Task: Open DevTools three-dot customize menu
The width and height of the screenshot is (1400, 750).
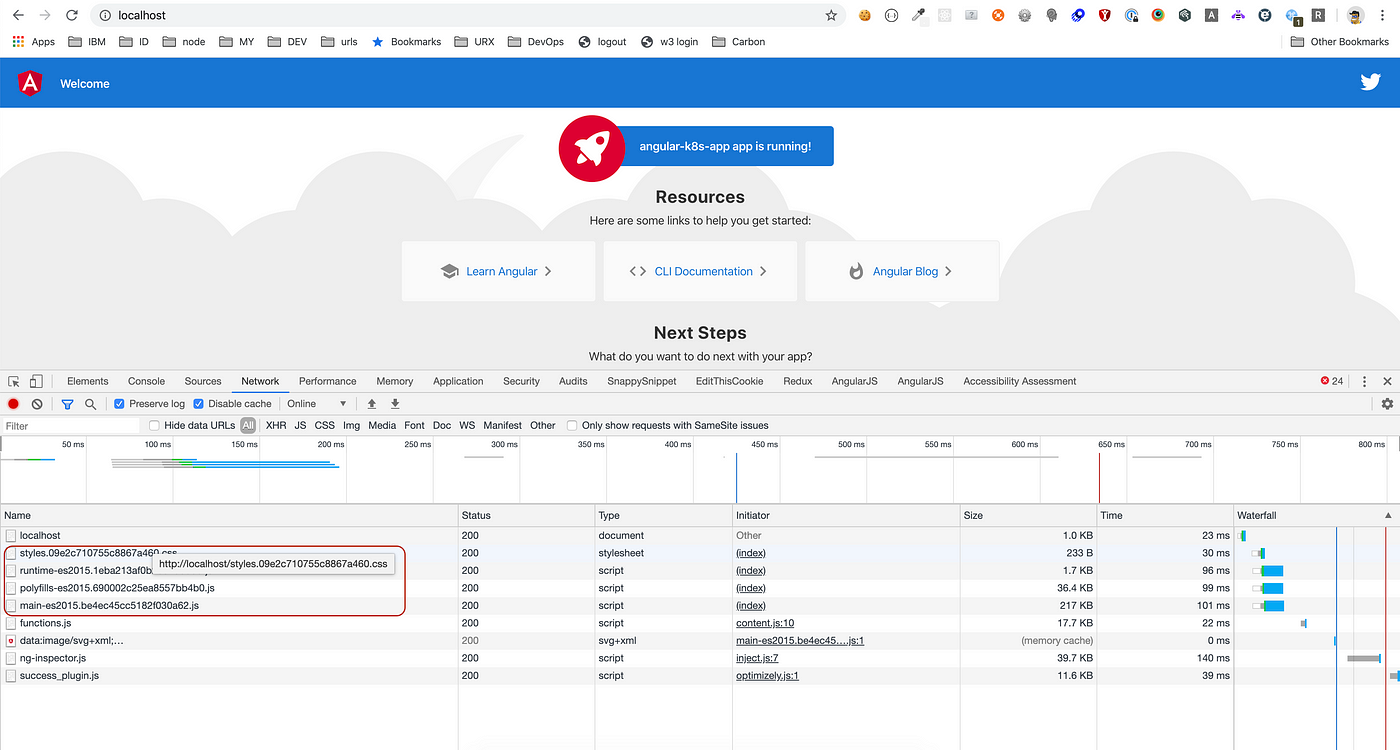Action: (1365, 381)
